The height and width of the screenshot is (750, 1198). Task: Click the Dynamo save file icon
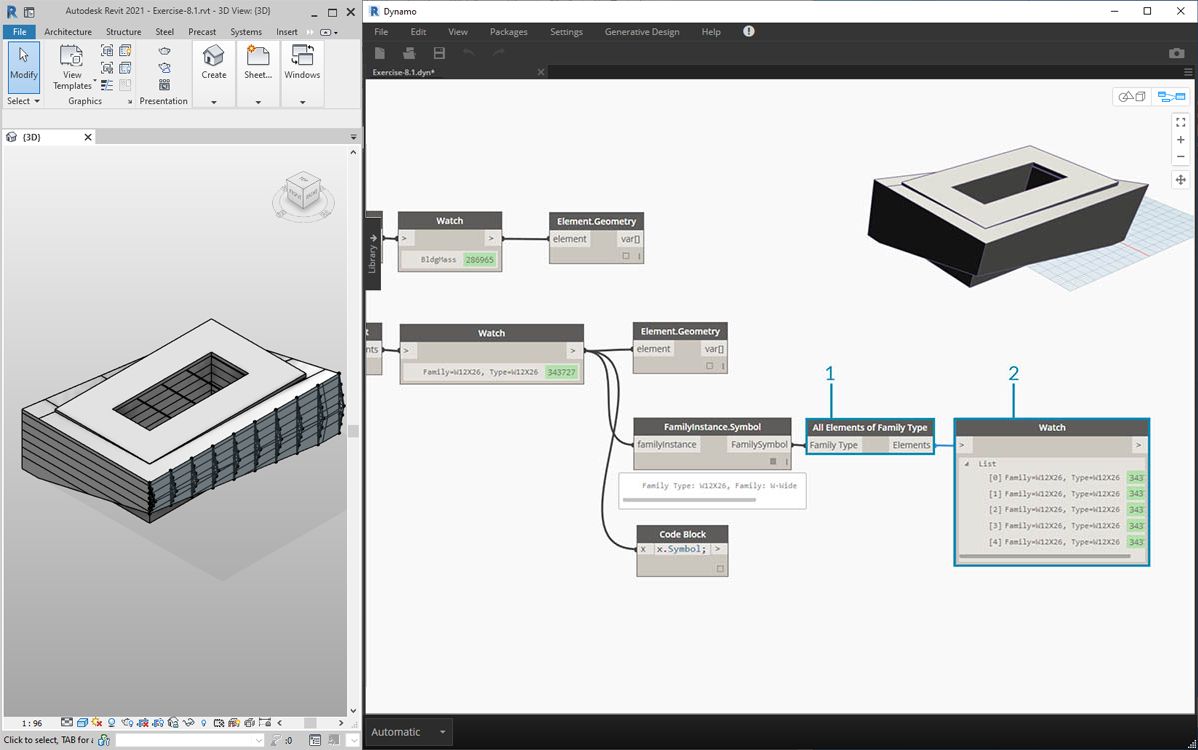(439, 53)
